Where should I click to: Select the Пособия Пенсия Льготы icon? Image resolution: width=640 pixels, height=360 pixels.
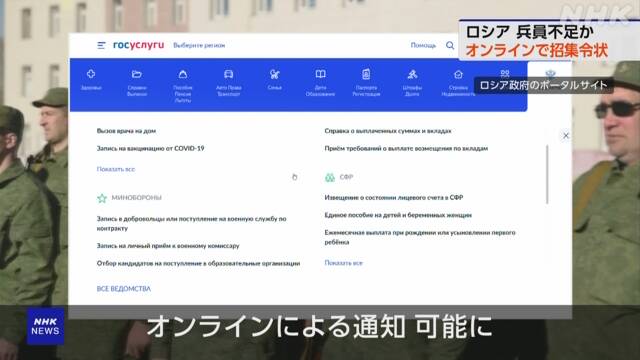183,74
